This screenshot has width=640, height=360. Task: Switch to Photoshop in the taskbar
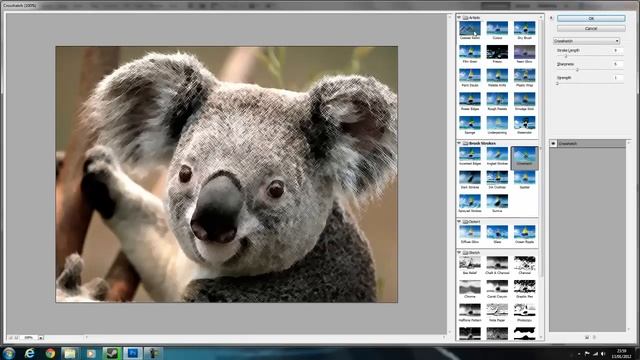point(132,353)
